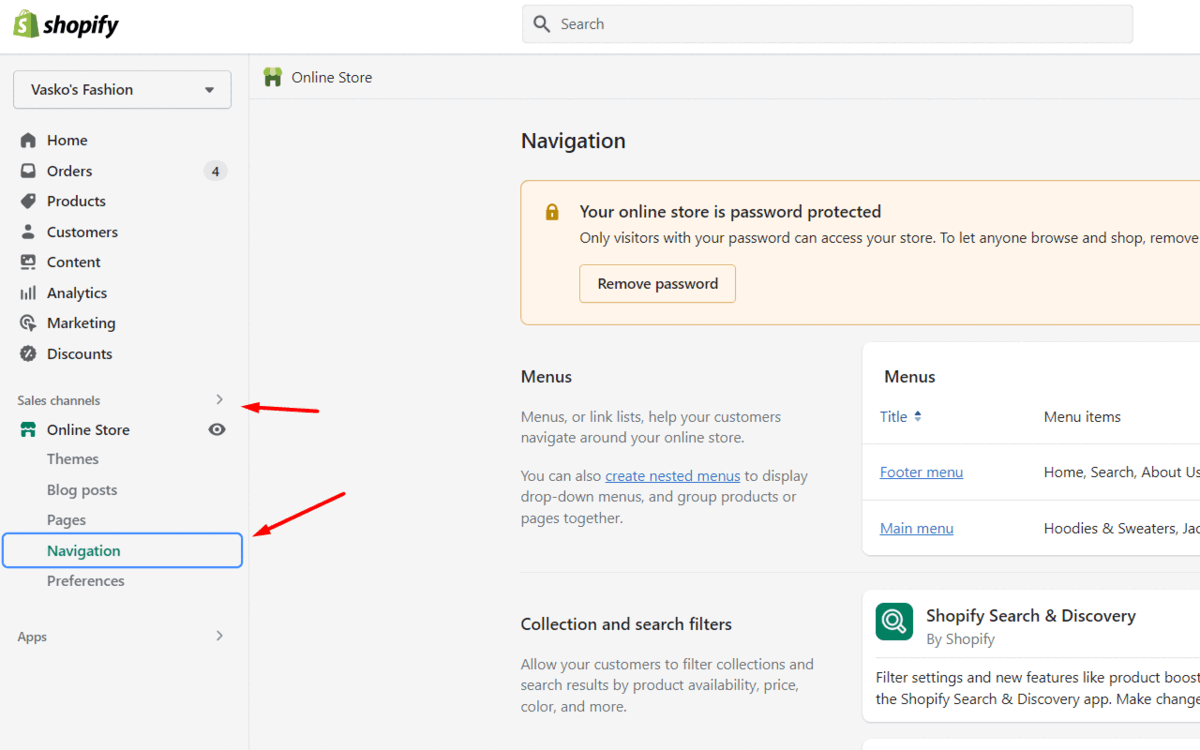The height and width of the screenshot is (750, 1200).
Task: Click the Shopify logo icon
Action: 27,23
